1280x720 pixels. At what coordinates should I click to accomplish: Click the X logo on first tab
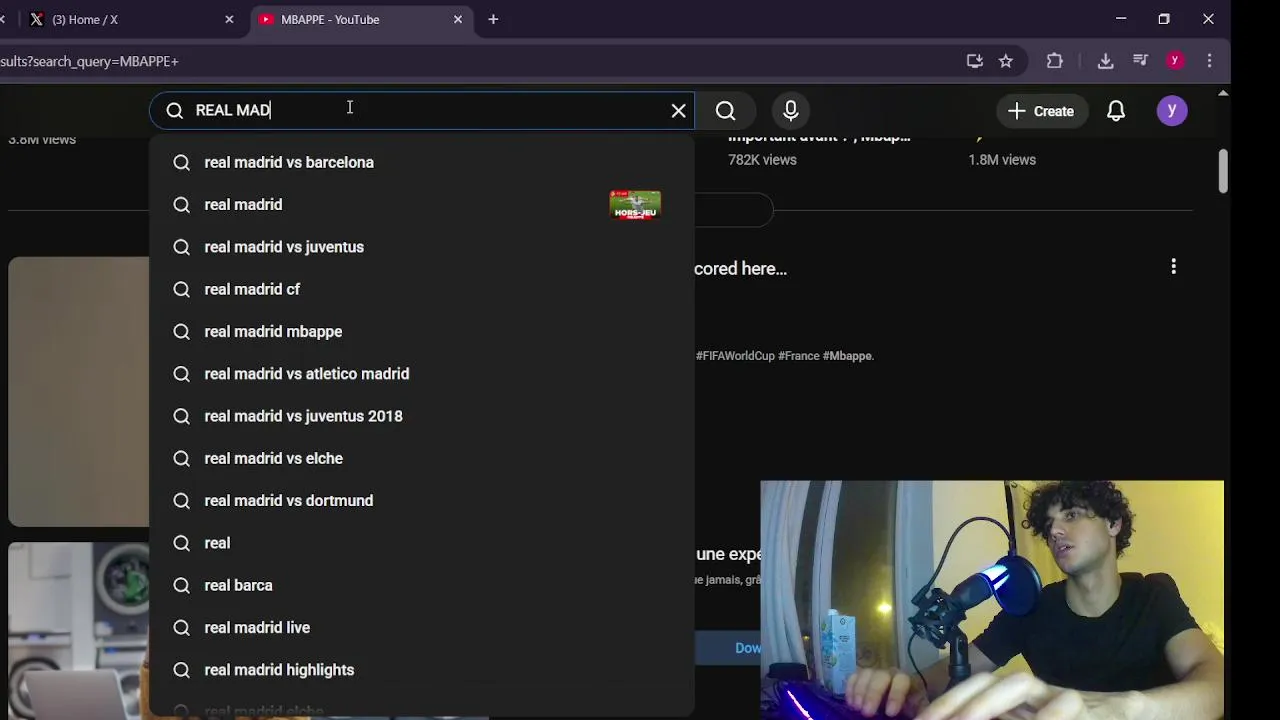coord(37,19)
